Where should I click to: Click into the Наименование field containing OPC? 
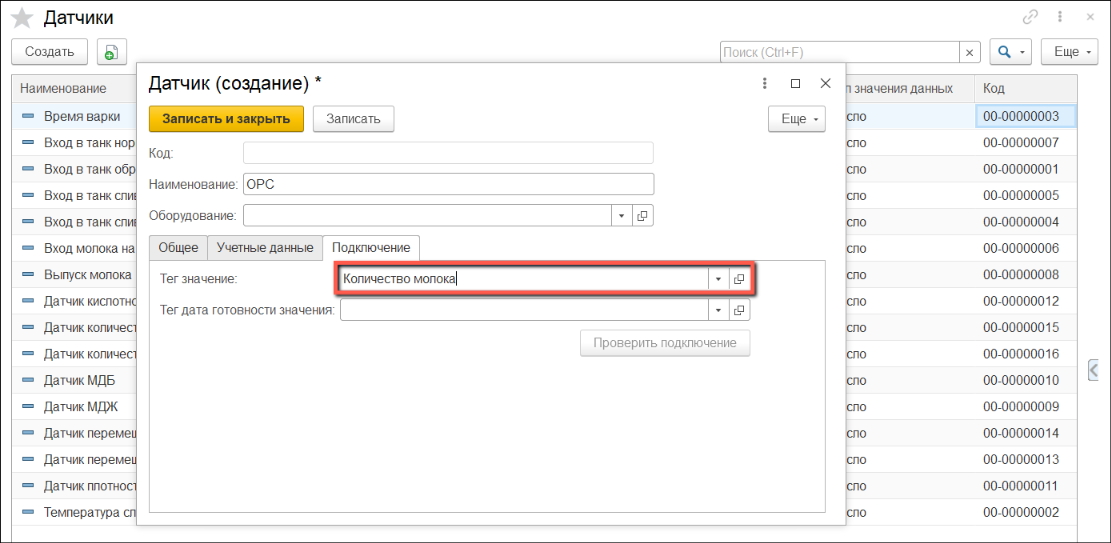[448, 184]
